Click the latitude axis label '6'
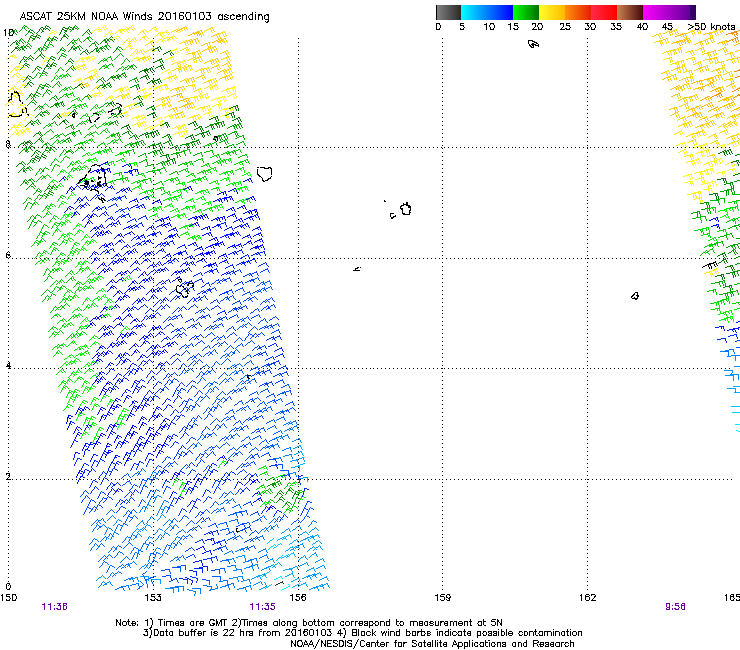 click(x=8, y=255)
